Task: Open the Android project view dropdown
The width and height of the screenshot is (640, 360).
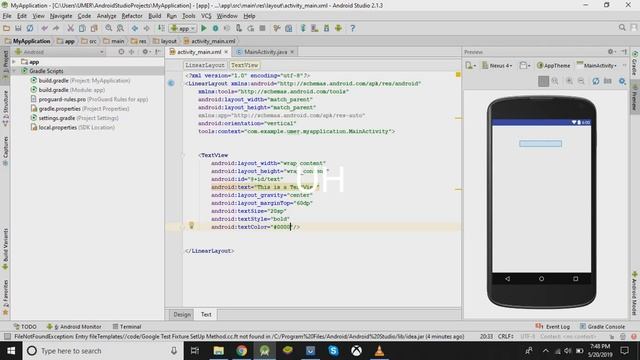Action: click(59, 52)
